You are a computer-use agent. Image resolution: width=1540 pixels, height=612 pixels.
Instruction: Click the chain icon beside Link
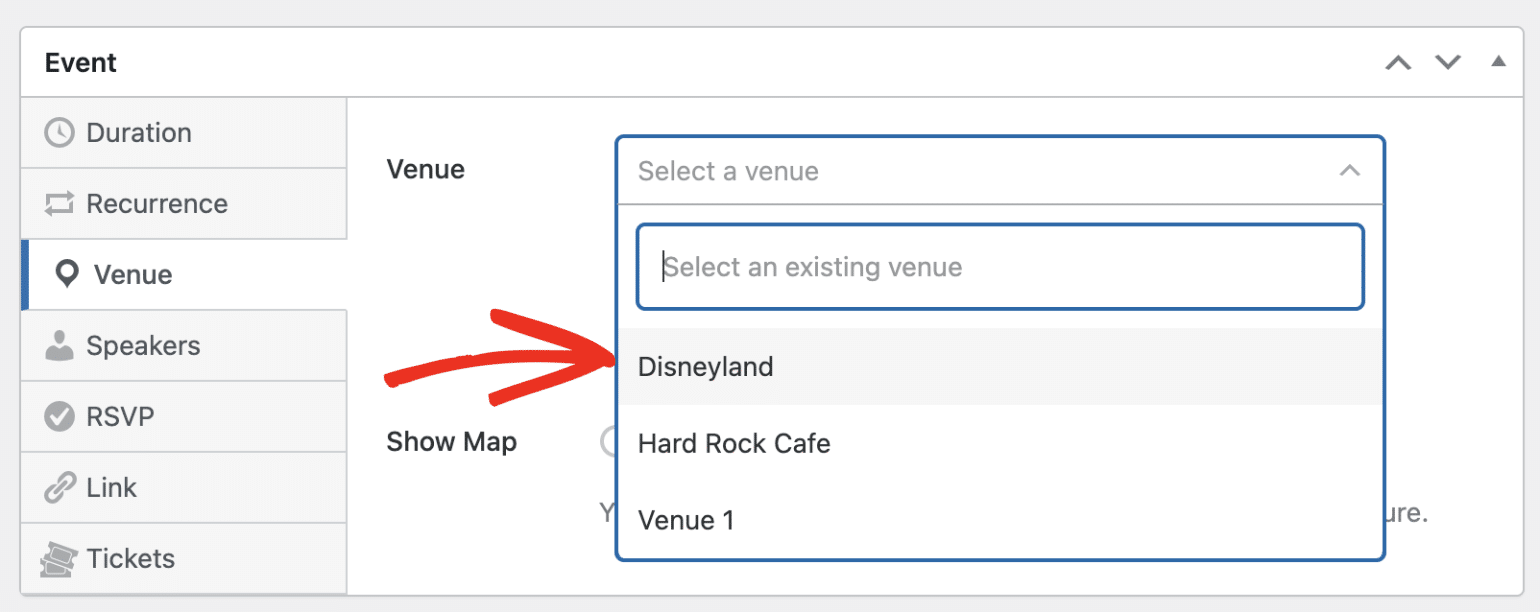point(60,488)
